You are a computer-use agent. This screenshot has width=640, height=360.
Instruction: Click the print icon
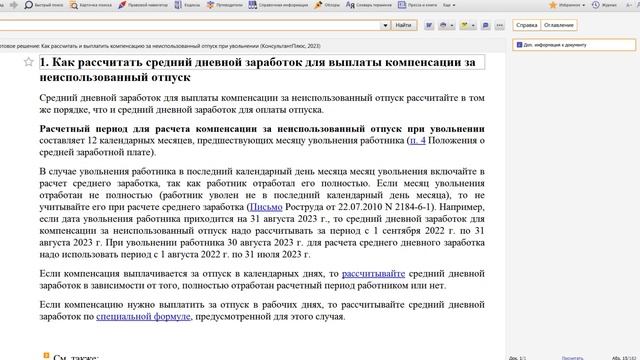(x=443, y=25)
